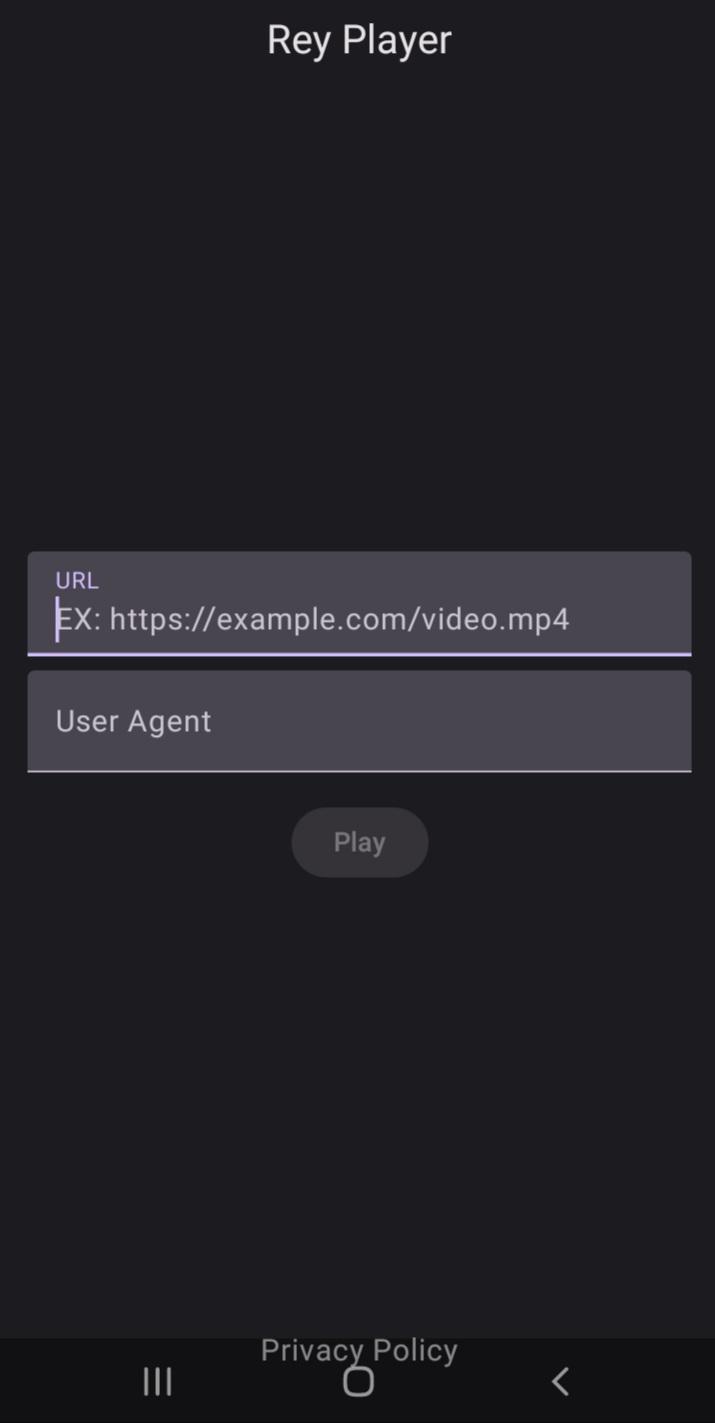Click the blinking text cursor in URL field
The height and width of the screenshot is (1423, 715).
pos(57,619)
